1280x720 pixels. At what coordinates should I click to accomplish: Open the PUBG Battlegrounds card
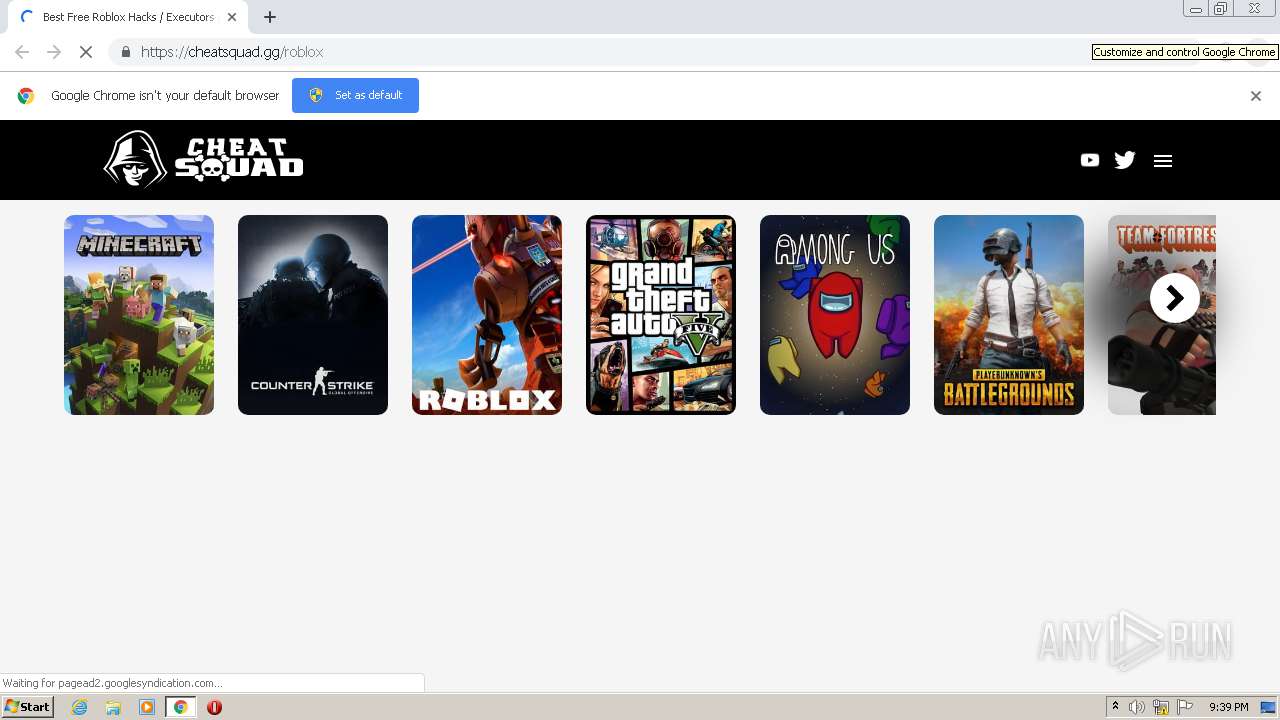tap(1009, 315)
